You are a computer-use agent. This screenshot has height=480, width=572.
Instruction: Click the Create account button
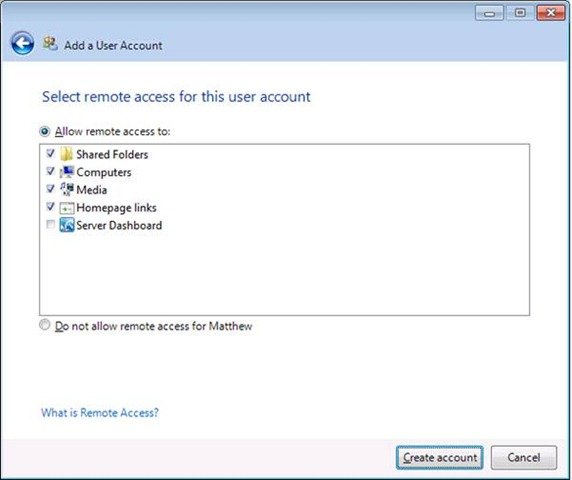(x=440, y=457)
